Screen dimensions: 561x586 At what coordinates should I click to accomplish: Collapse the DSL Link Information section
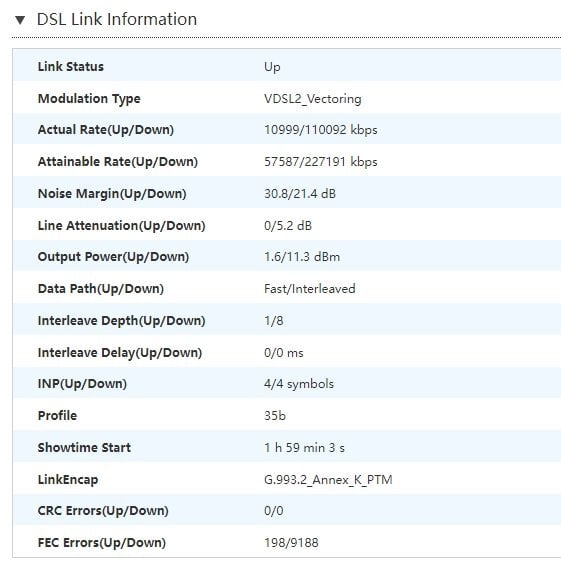coord(20,20)
